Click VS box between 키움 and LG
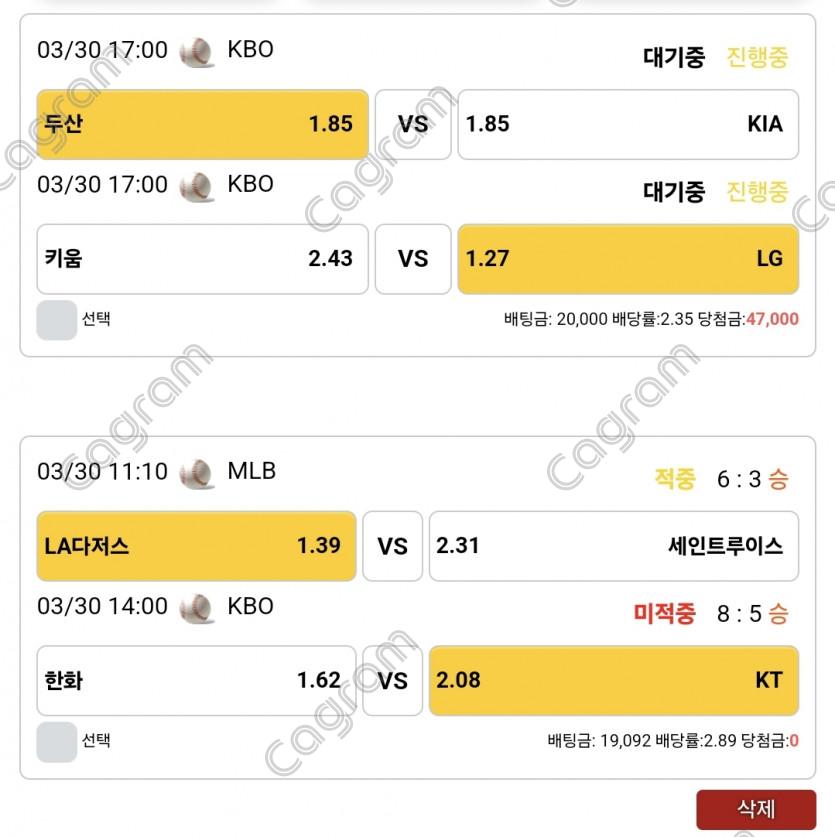 coord(412,258)
